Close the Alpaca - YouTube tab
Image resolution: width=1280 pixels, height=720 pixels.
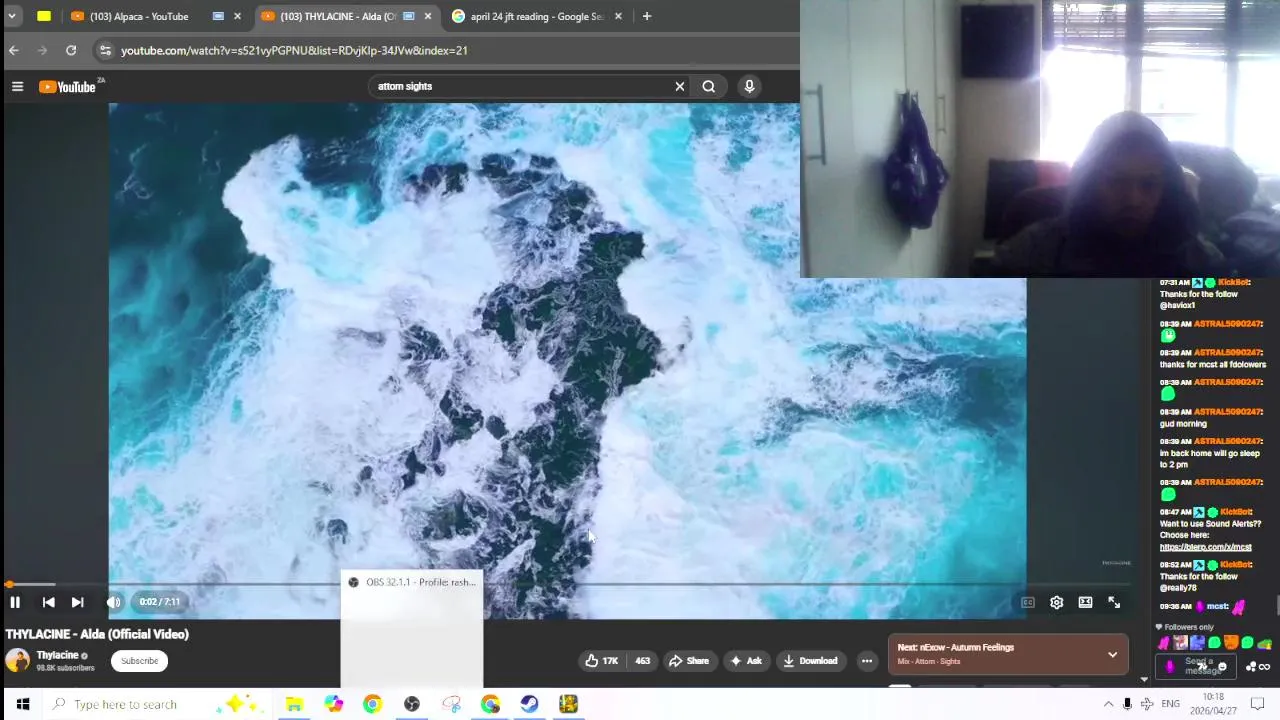pos(237,16)
